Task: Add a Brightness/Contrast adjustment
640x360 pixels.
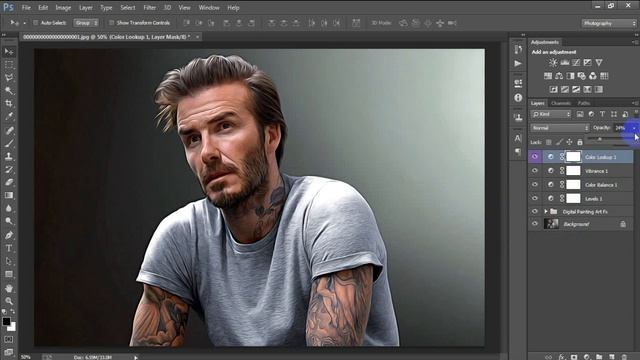Action: click(x=553, y=62)
